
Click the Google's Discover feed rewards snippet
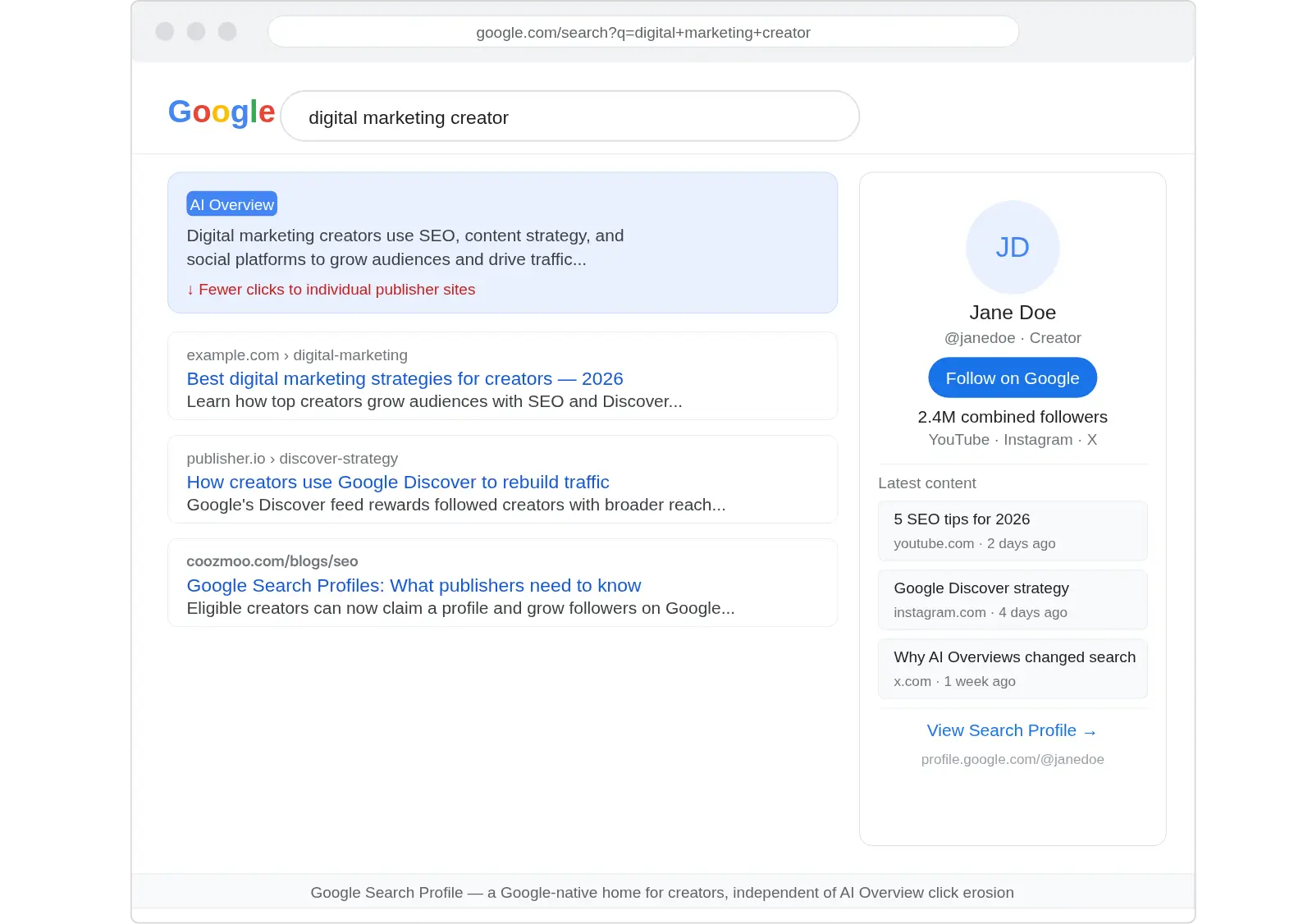pyautogui.click(x=456, y=505)
